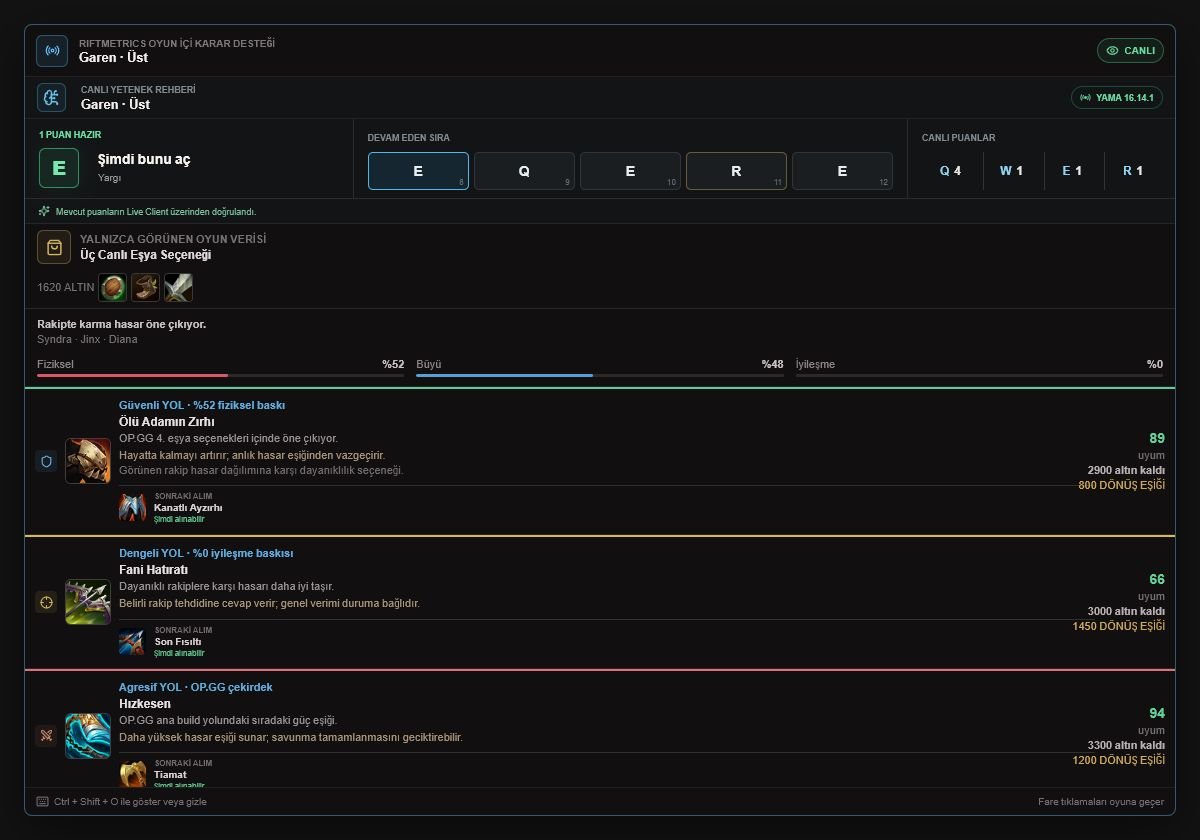Viewport: 1200px width, 840px height.
Task: Select the R slot numbered 11
Action: (736, 171)
